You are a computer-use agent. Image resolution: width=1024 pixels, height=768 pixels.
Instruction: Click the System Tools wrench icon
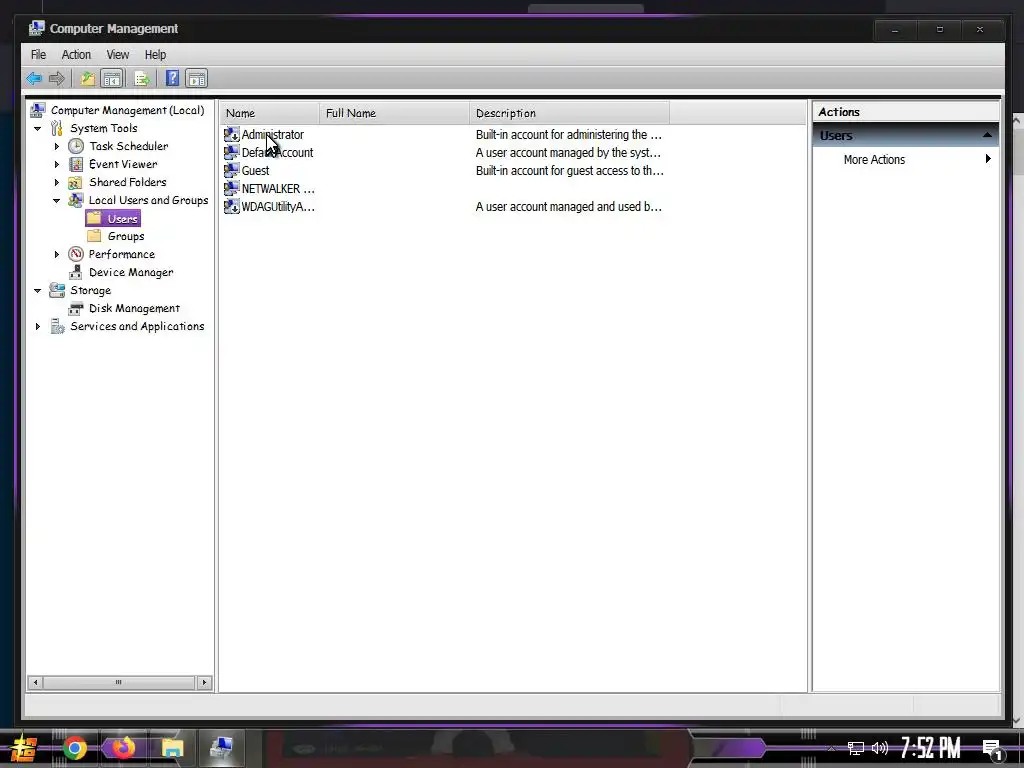[57, 128]
